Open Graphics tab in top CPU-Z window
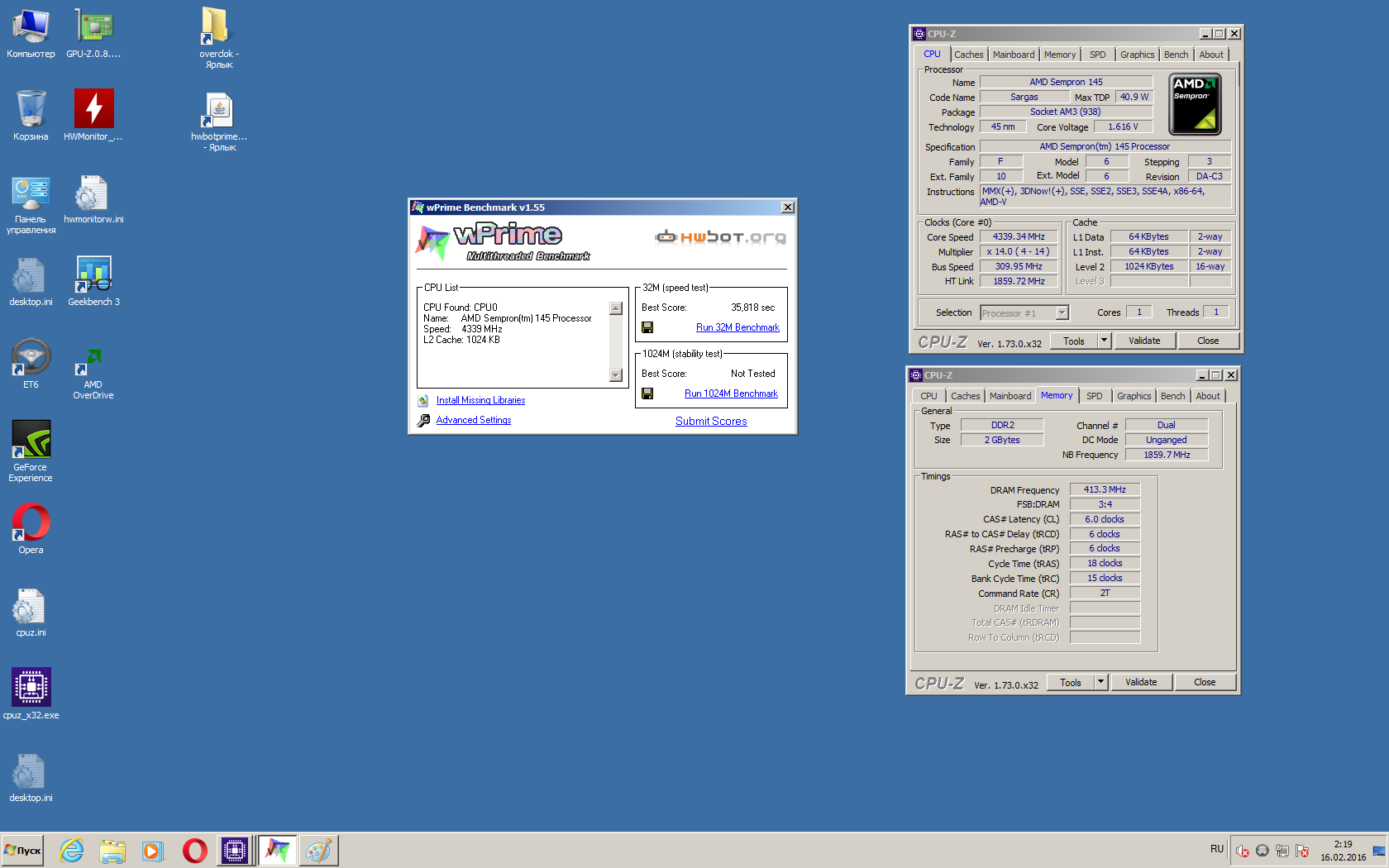The image size is (1389, 868). click(x=1137, y=55)
